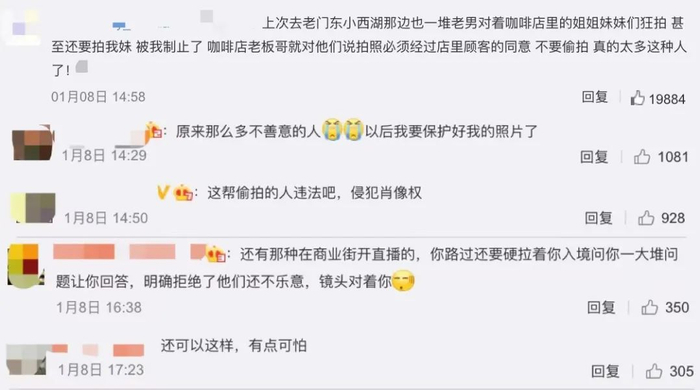Open avatar of the 16:38 commenter
Viewport: 700px width, 390px height.
click(x=26, y=266)
